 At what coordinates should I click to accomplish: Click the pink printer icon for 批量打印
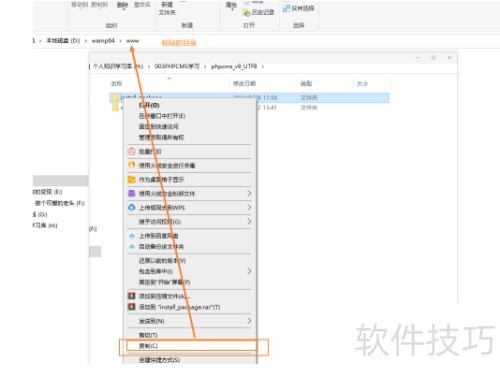[131, 151]
